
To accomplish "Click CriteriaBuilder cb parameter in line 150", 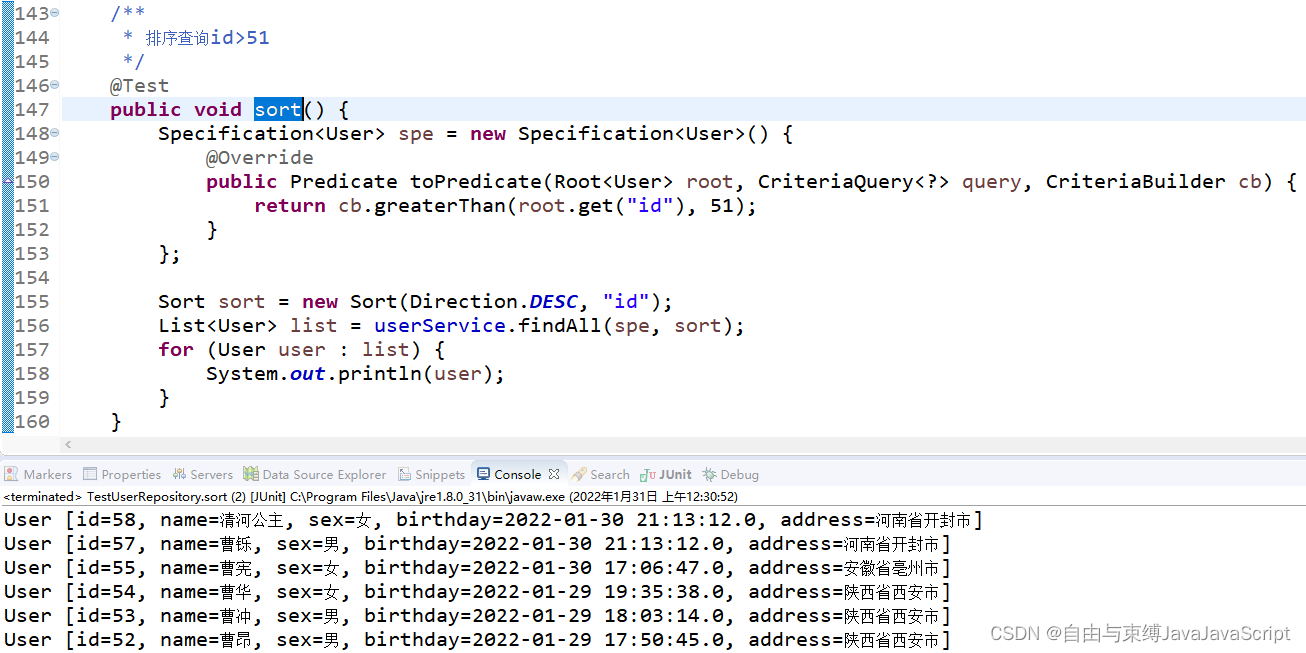I will 1154,181.
